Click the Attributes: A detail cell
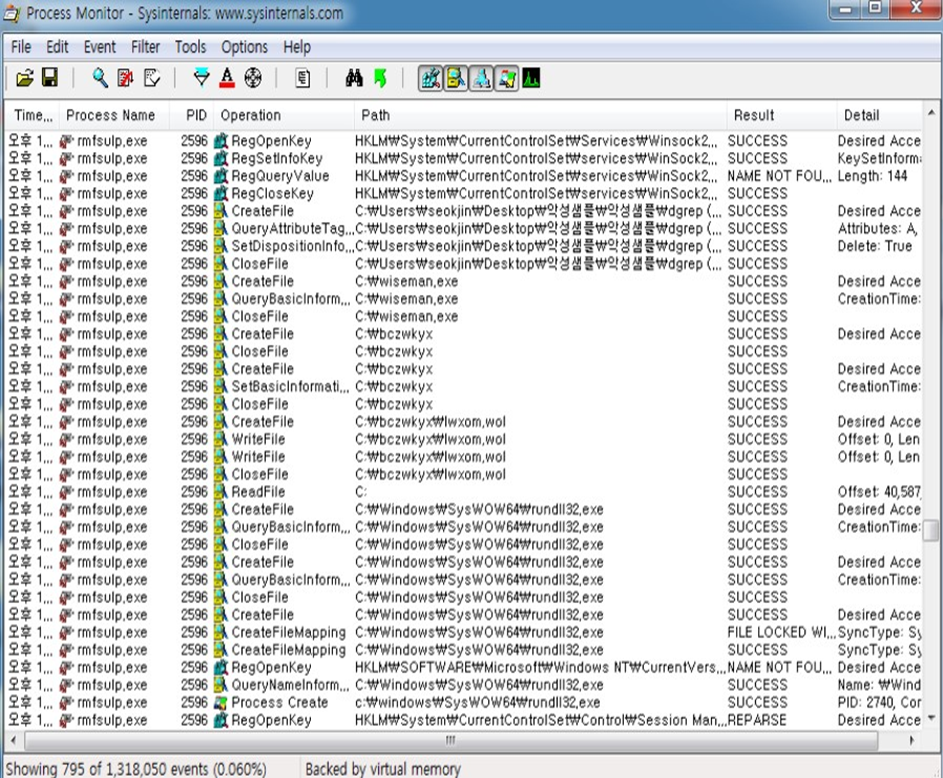Screen dimensions: 943x778 (x=878, y=228)
